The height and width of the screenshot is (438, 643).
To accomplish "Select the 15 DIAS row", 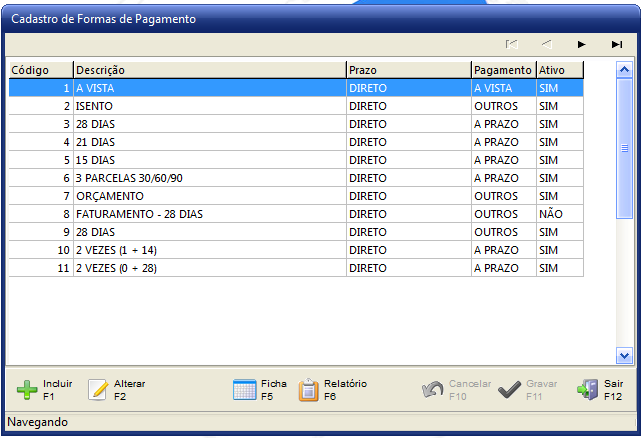I will (x=296, y=160).
